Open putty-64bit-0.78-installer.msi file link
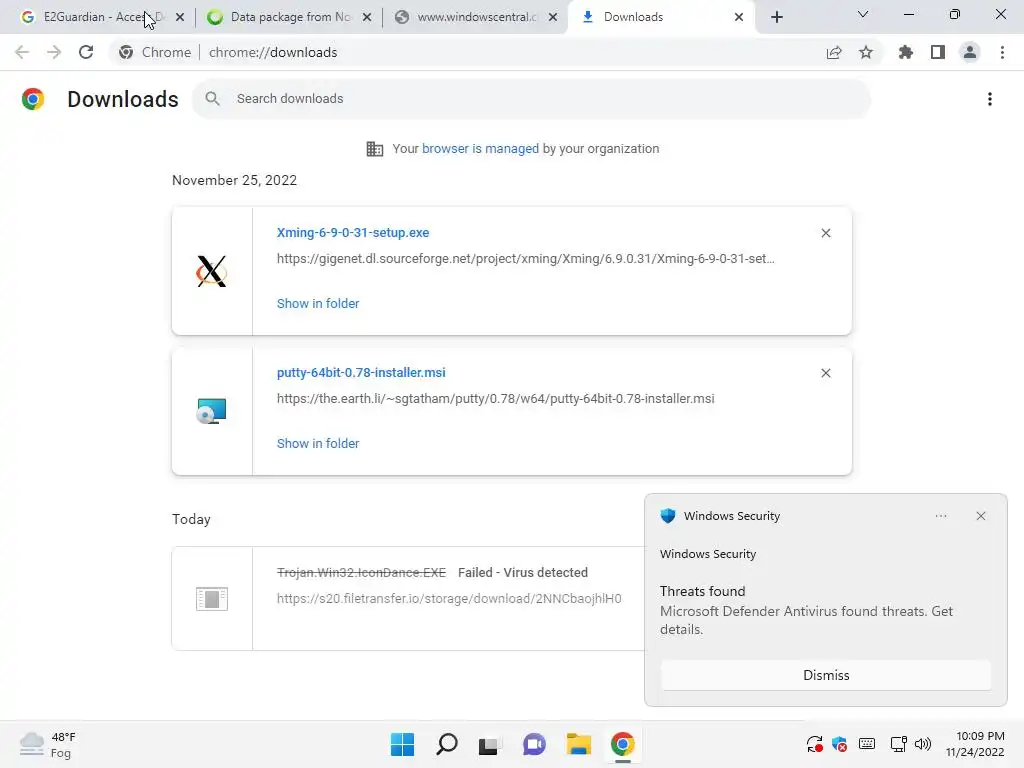The height and width of the screenshot is (768, 1024). 361,372
